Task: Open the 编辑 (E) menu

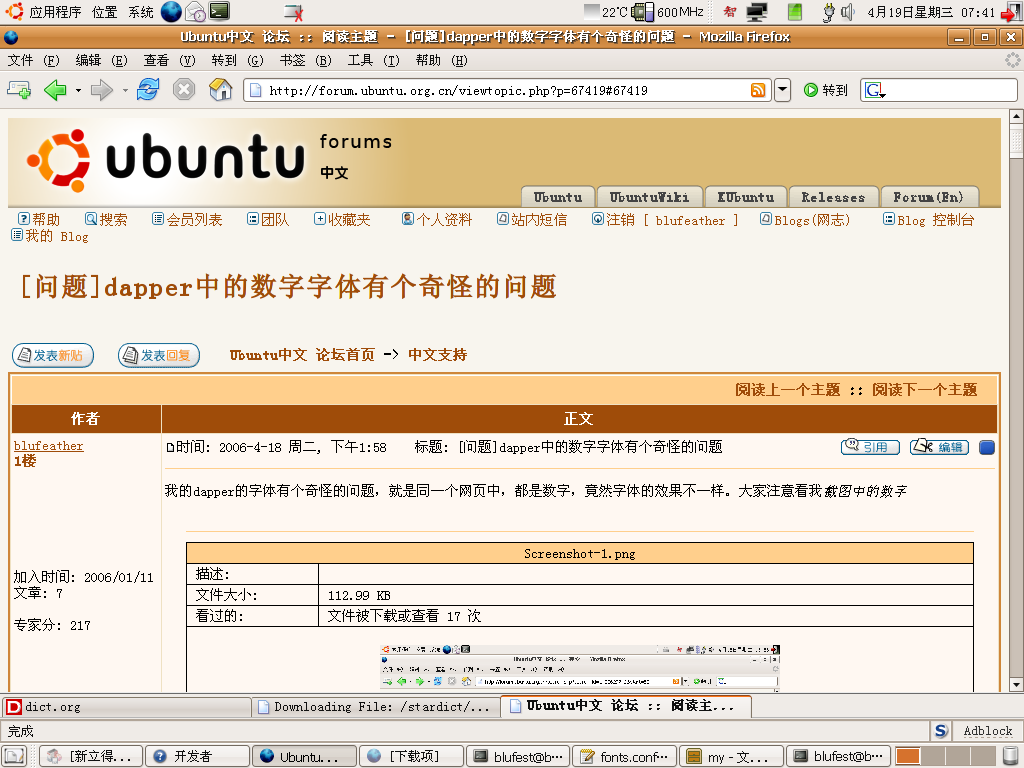Action: [101, 61]
